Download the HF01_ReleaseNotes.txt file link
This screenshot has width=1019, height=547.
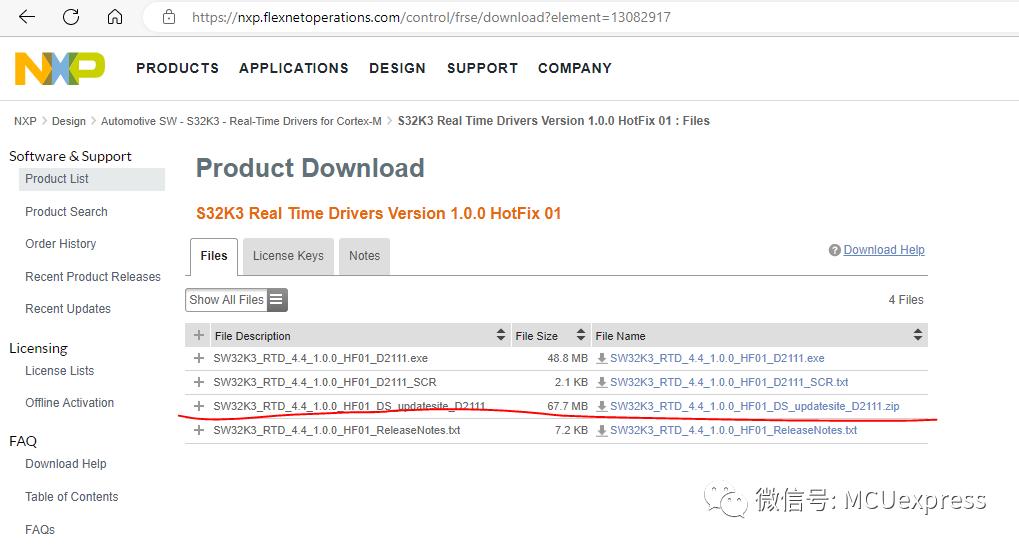pos(733,431)
